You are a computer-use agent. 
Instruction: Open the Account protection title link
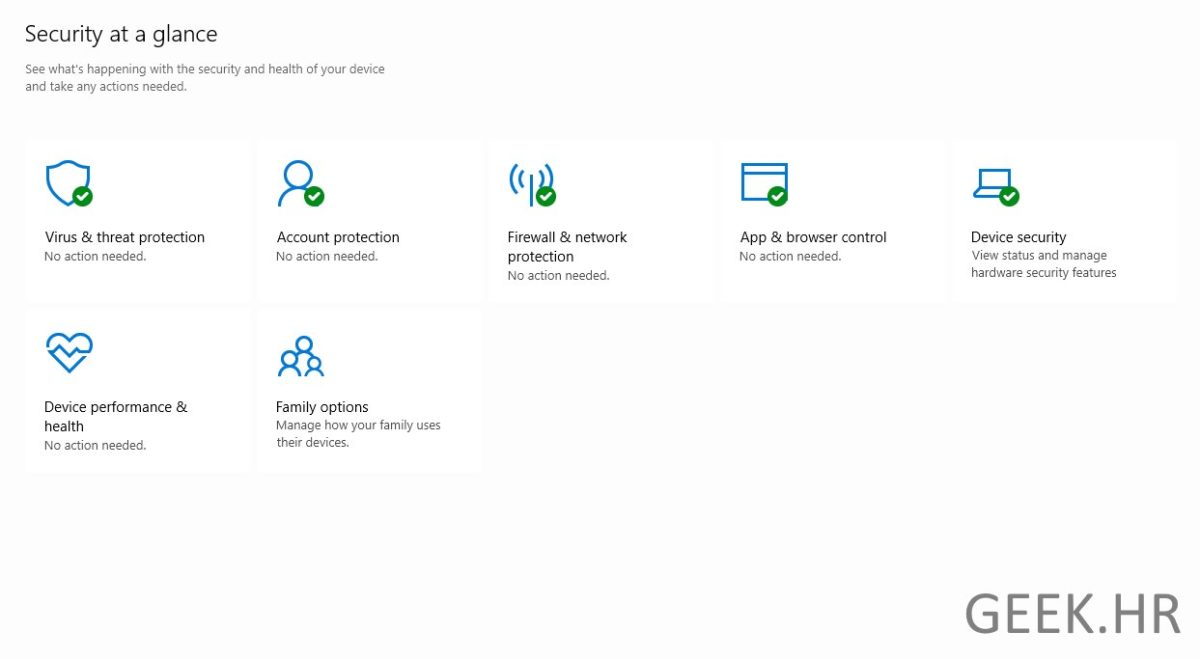click(337, 237)
